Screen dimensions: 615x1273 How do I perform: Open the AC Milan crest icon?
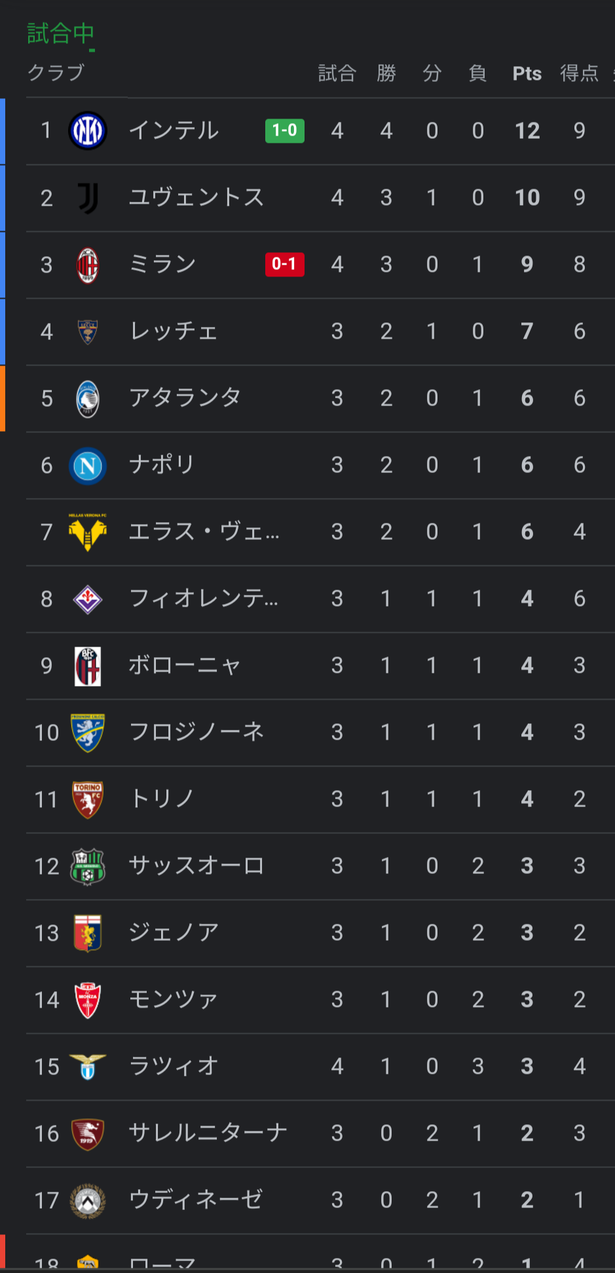pos(87,265)
